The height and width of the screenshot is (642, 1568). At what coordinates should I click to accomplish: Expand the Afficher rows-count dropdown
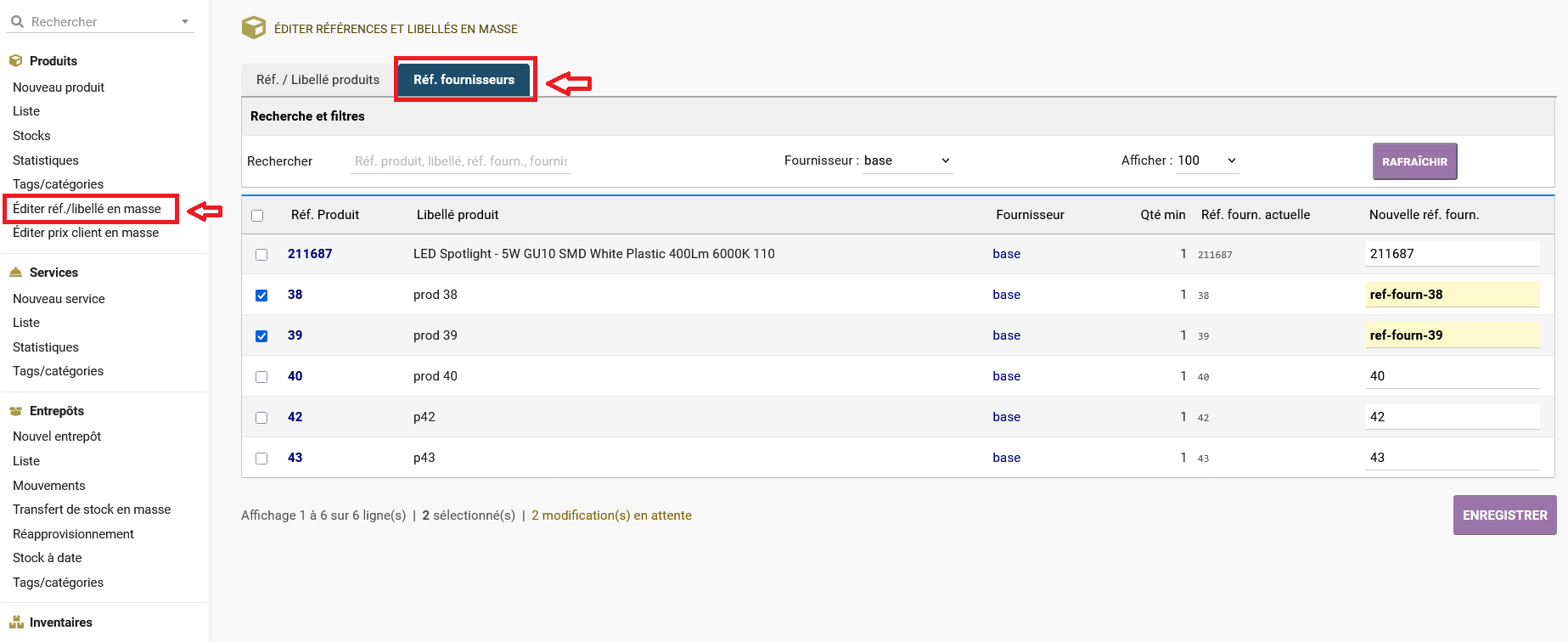point(1206,160)
